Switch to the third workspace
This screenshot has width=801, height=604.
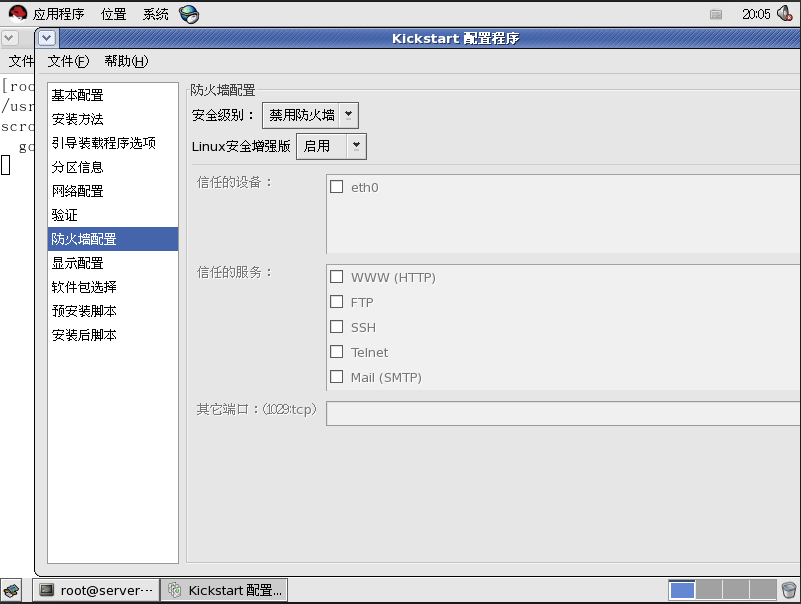coord(736,590)
